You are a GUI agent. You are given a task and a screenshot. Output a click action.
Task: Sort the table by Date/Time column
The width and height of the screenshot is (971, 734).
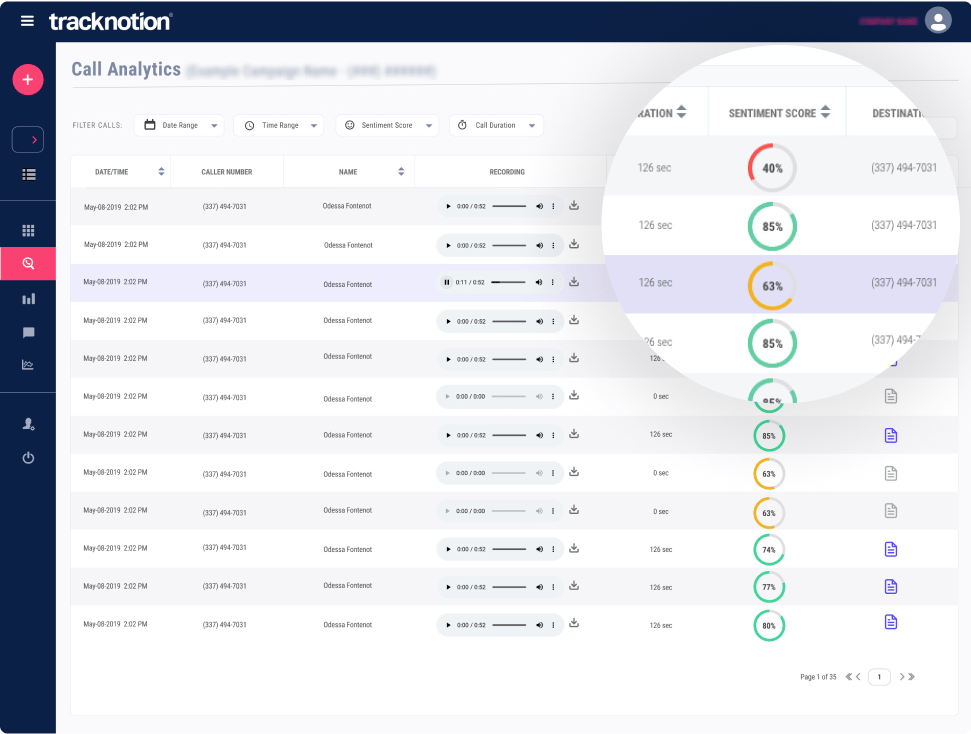click(x=161, y=172)
